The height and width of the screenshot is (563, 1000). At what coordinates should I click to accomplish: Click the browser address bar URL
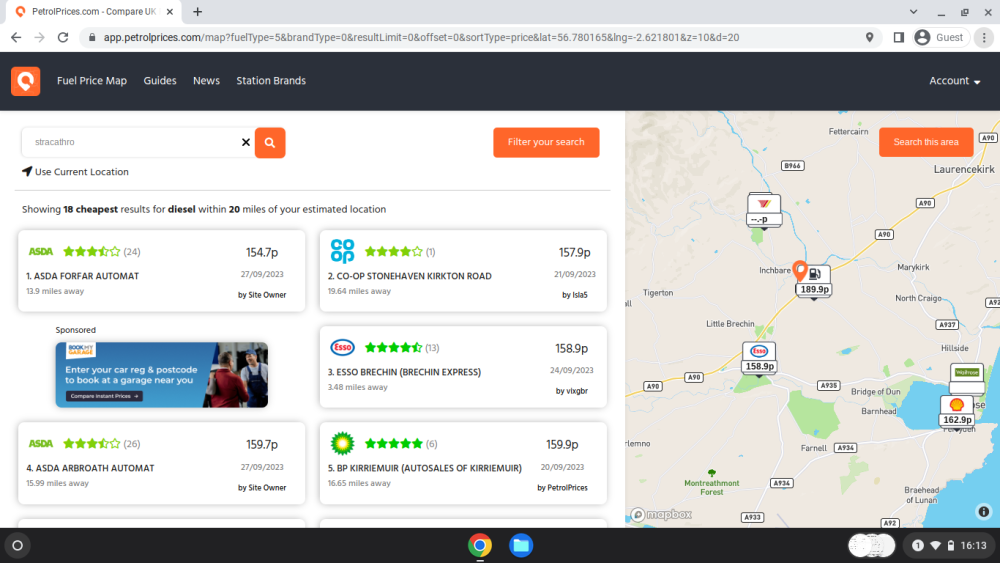[x=421, y=38]
